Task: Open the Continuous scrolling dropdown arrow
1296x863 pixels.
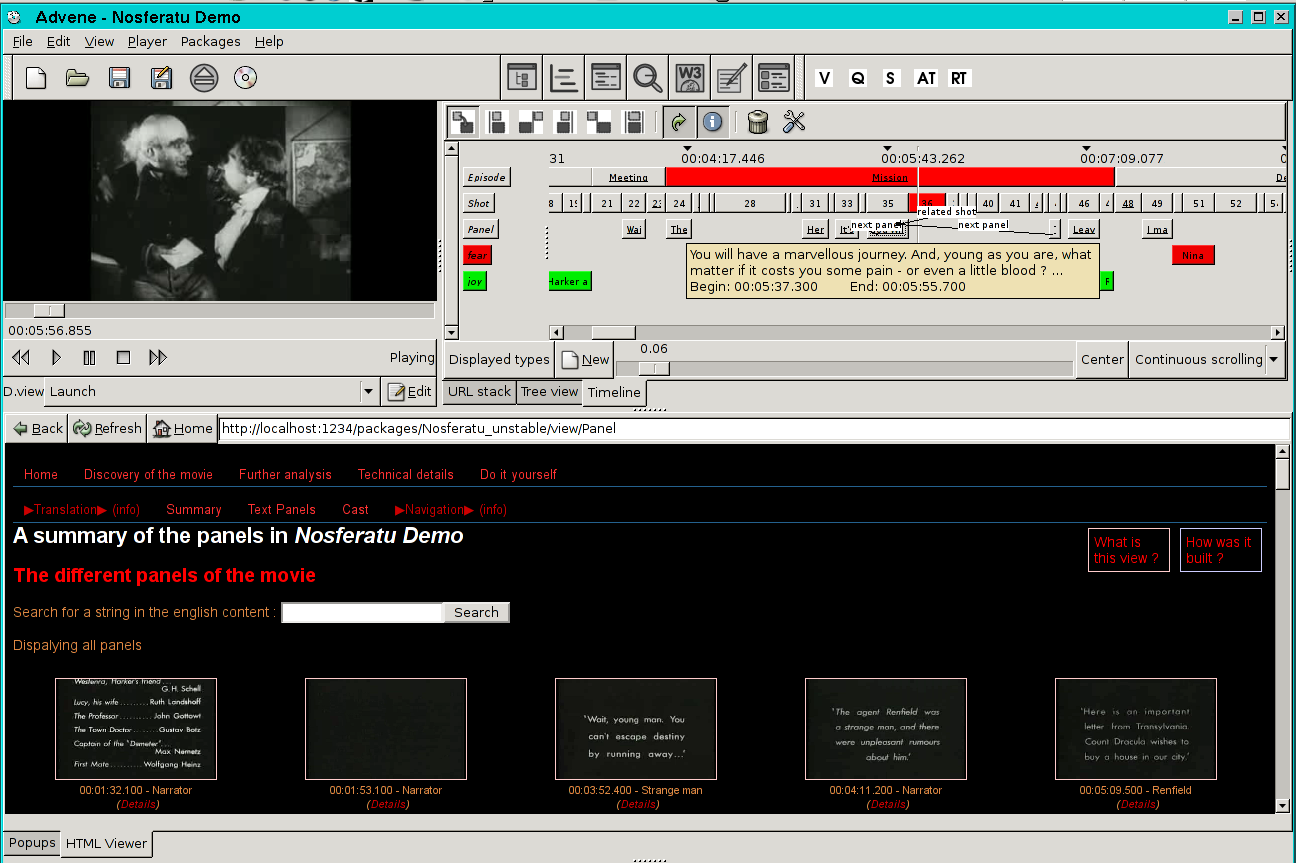Action: [1274, 360]
